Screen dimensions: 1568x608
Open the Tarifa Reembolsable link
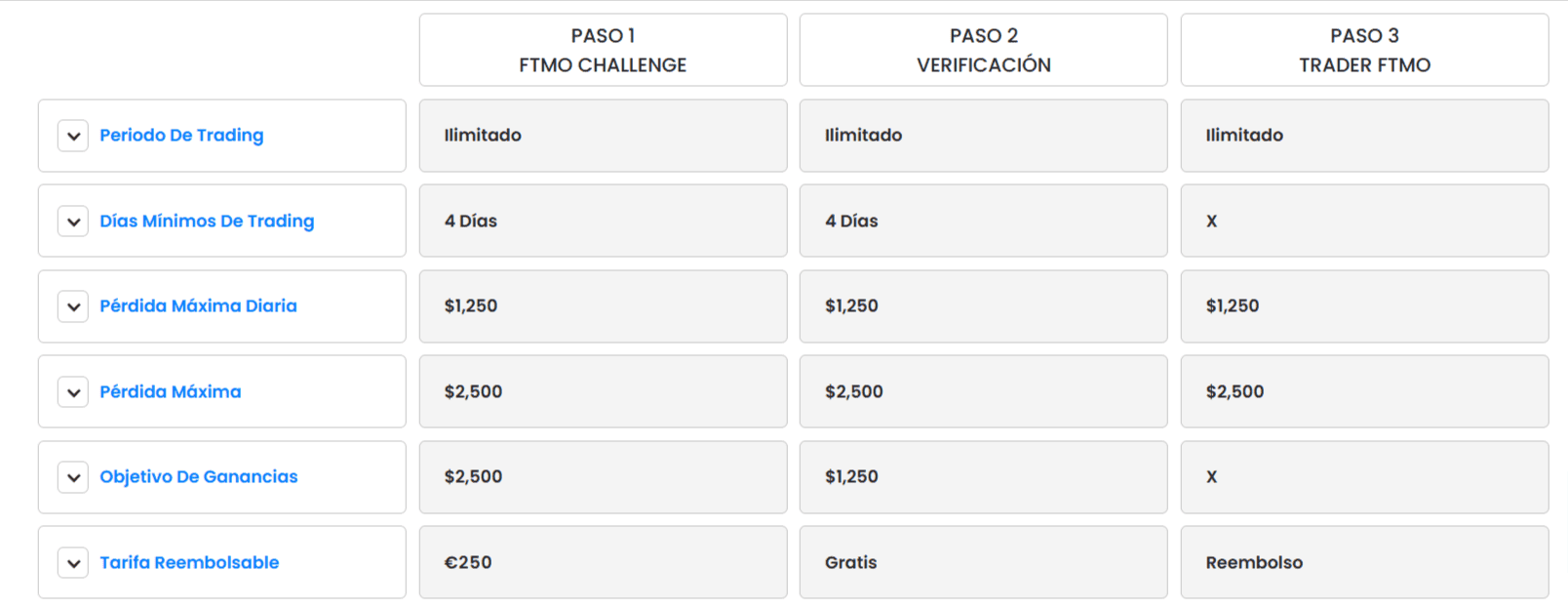point(189,562)
